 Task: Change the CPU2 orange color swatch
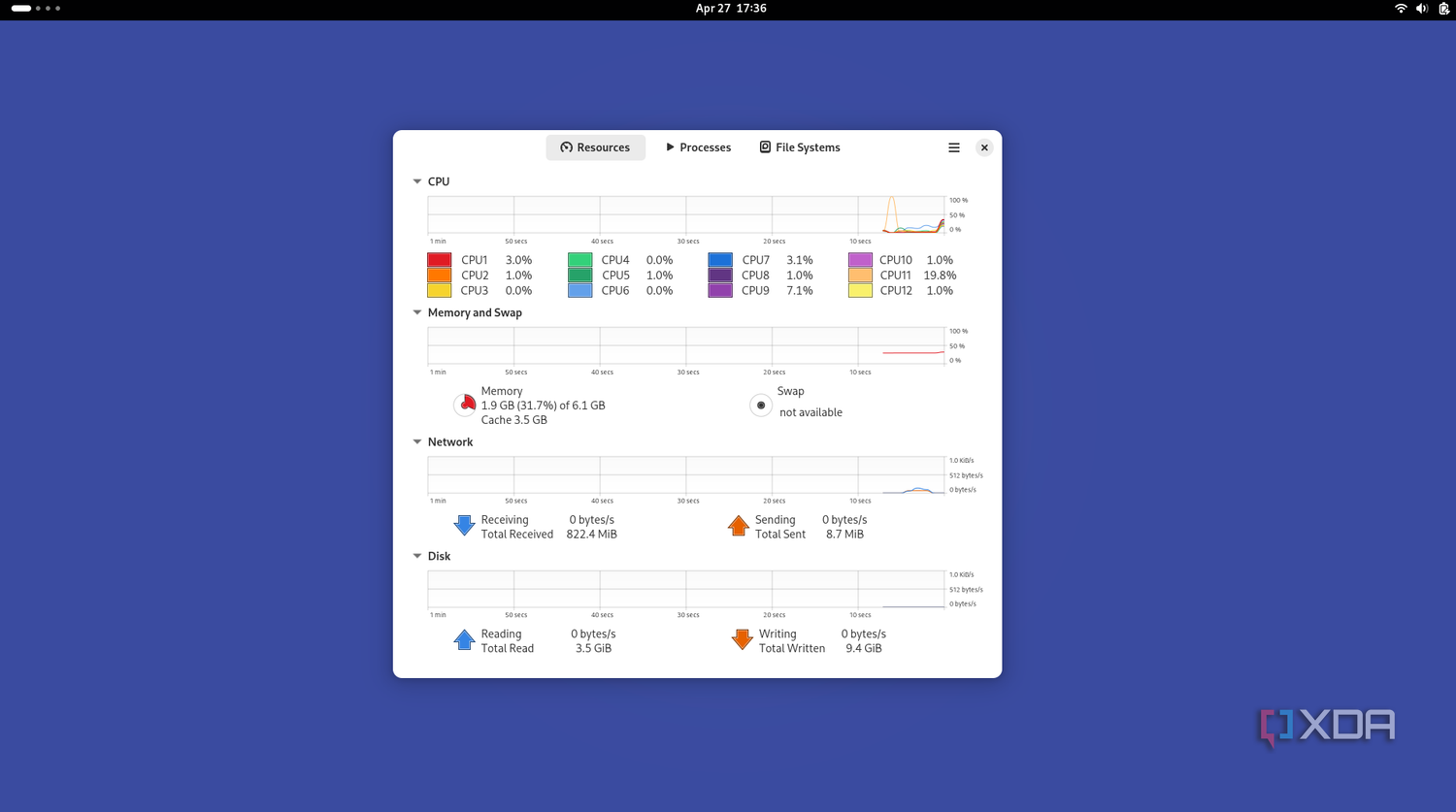[x=439, y=275]
